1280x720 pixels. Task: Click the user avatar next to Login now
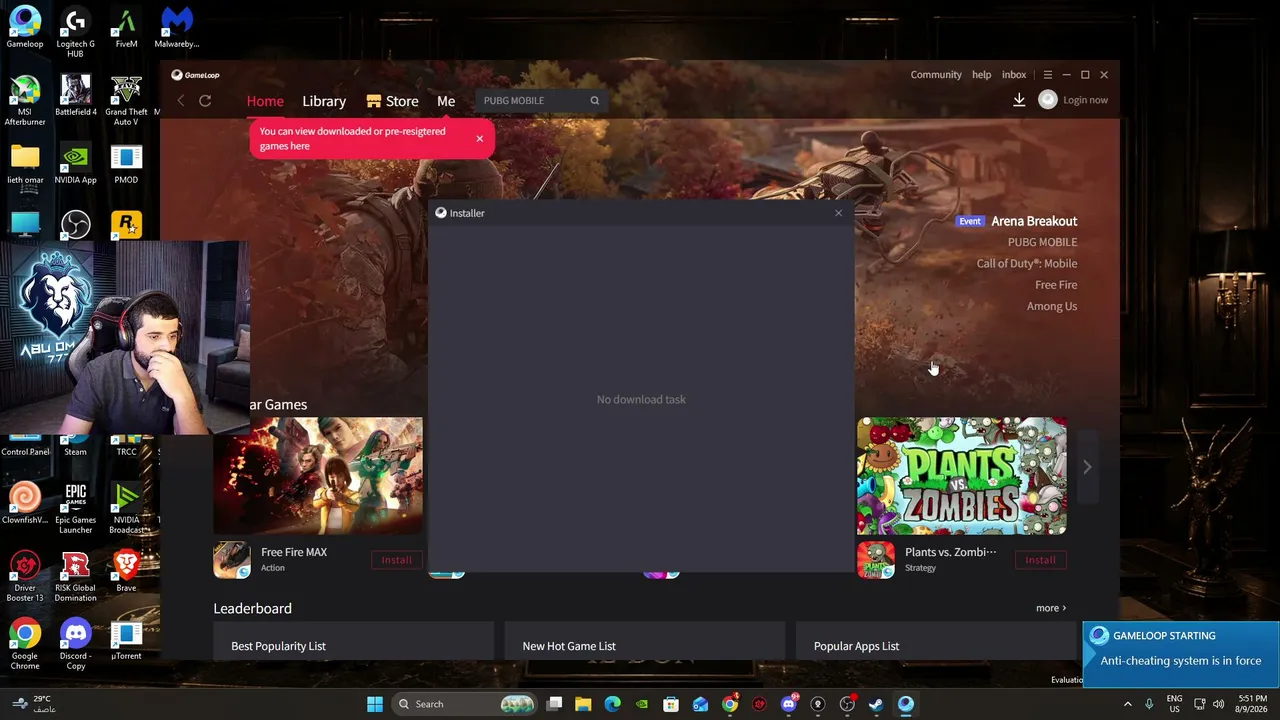pos(1048,100)
